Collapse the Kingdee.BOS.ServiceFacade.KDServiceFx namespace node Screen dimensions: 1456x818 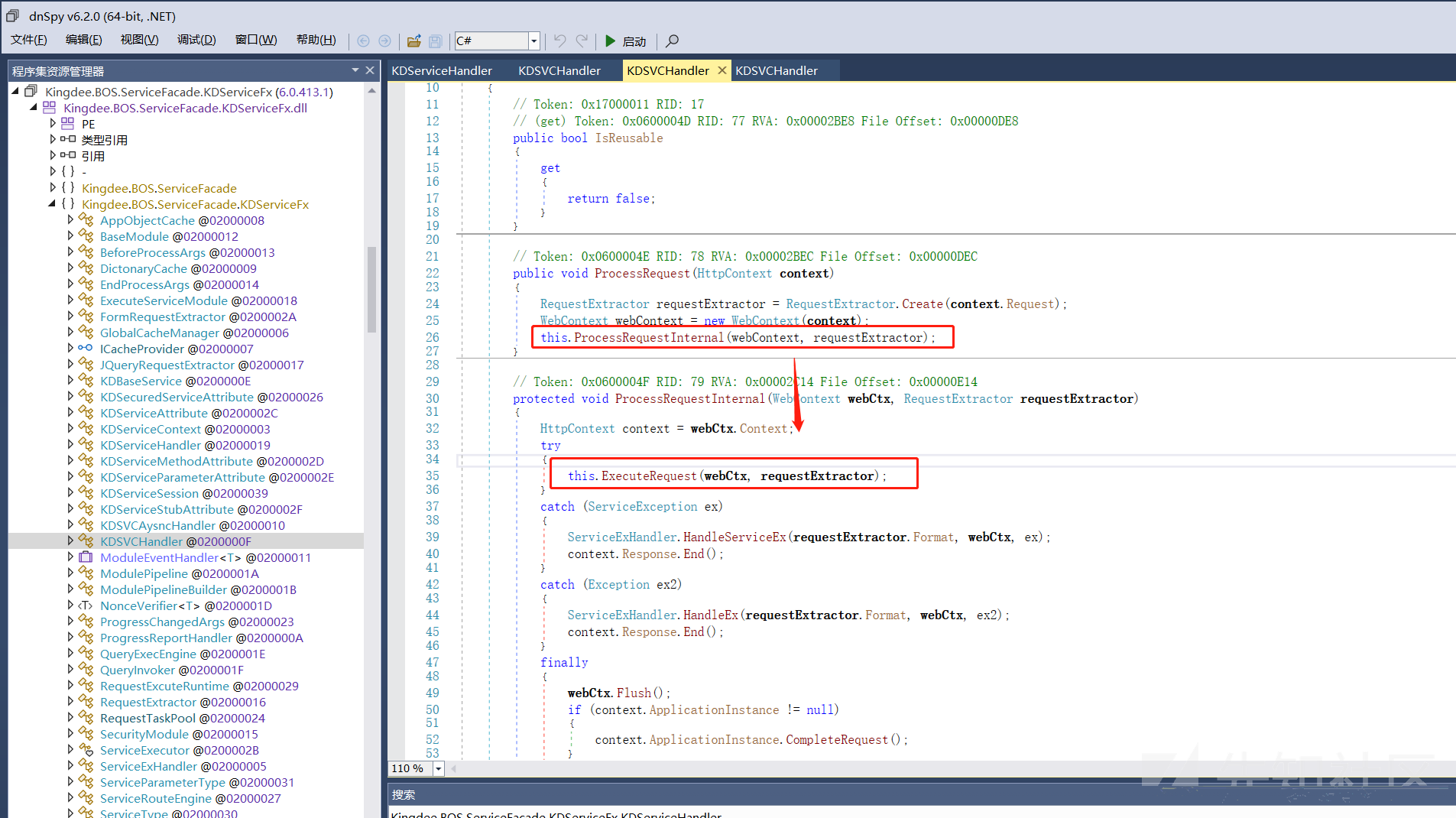click(52, 204)
